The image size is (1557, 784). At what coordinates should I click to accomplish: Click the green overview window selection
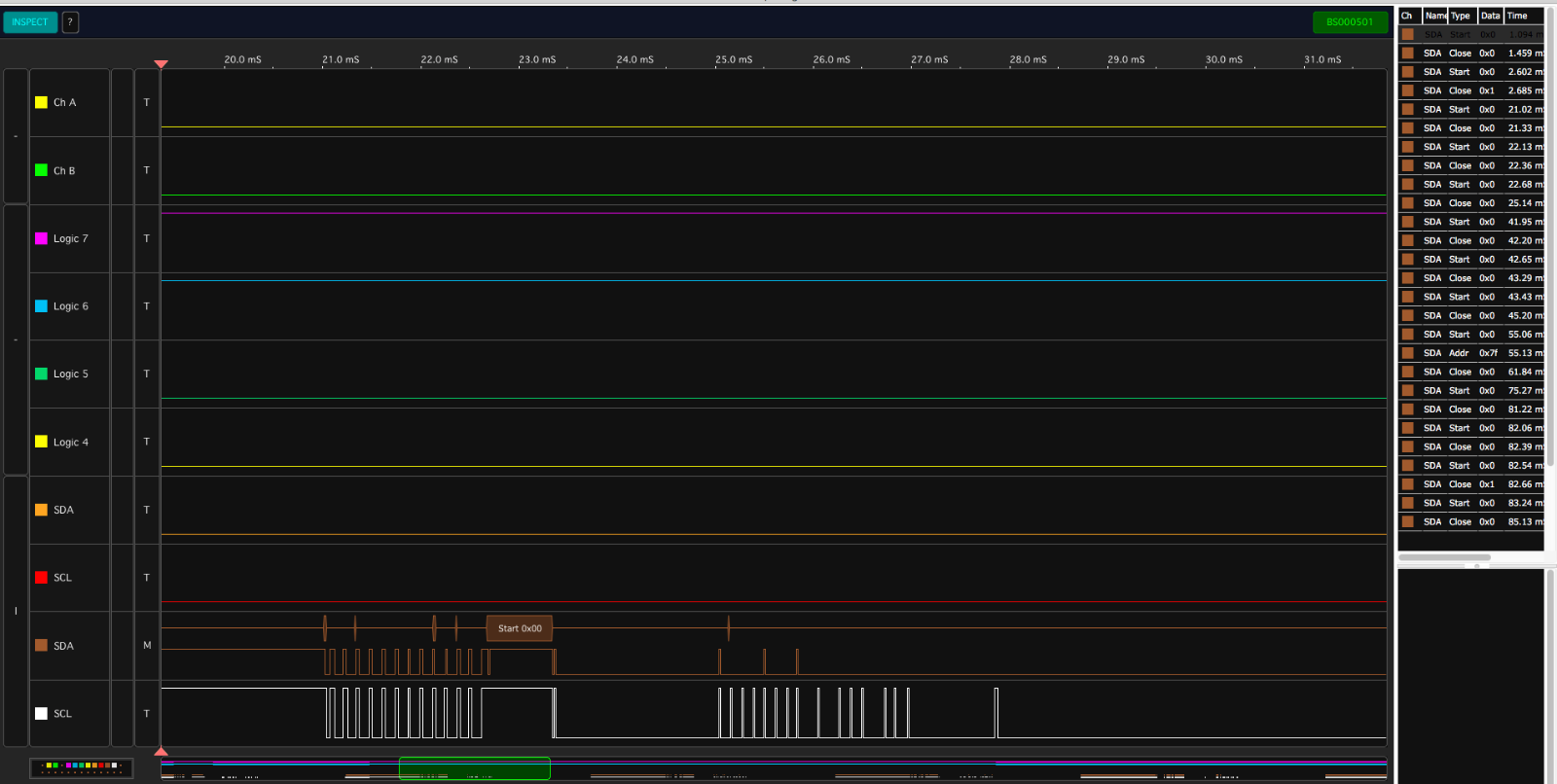(475, 768)
